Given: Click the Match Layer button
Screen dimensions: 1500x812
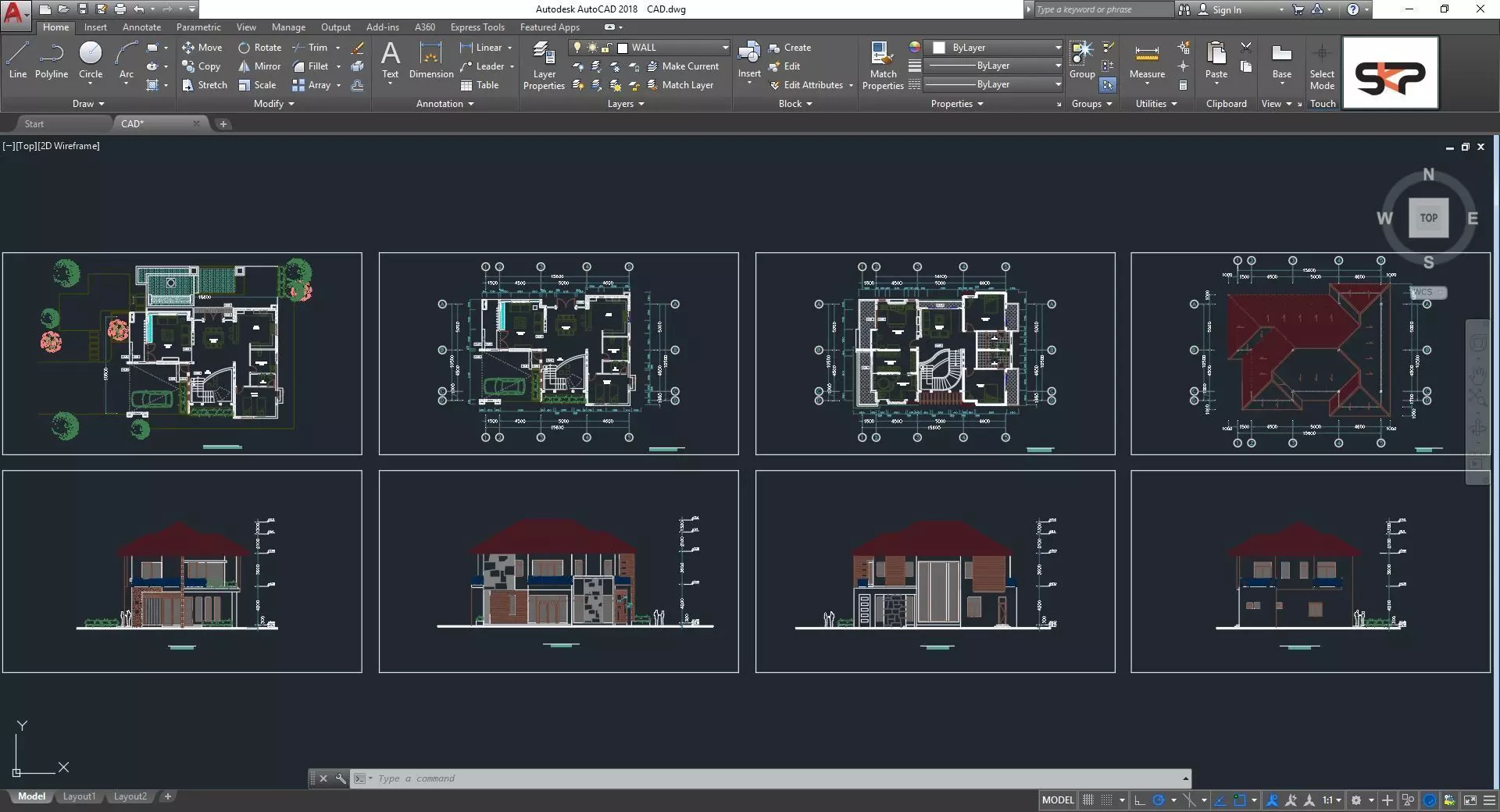Looking at the screenshot, I should point(680,85).
